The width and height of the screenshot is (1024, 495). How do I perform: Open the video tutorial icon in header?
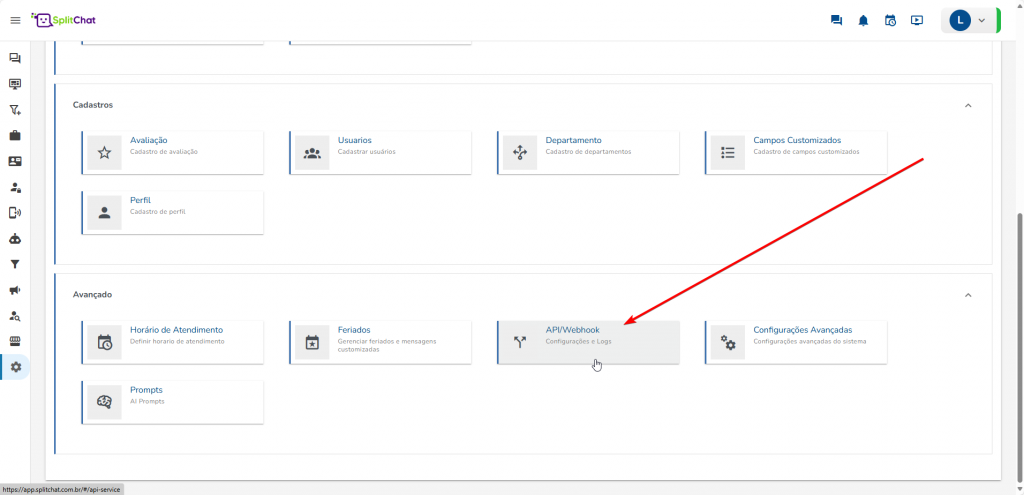click(x=917, y=20)
